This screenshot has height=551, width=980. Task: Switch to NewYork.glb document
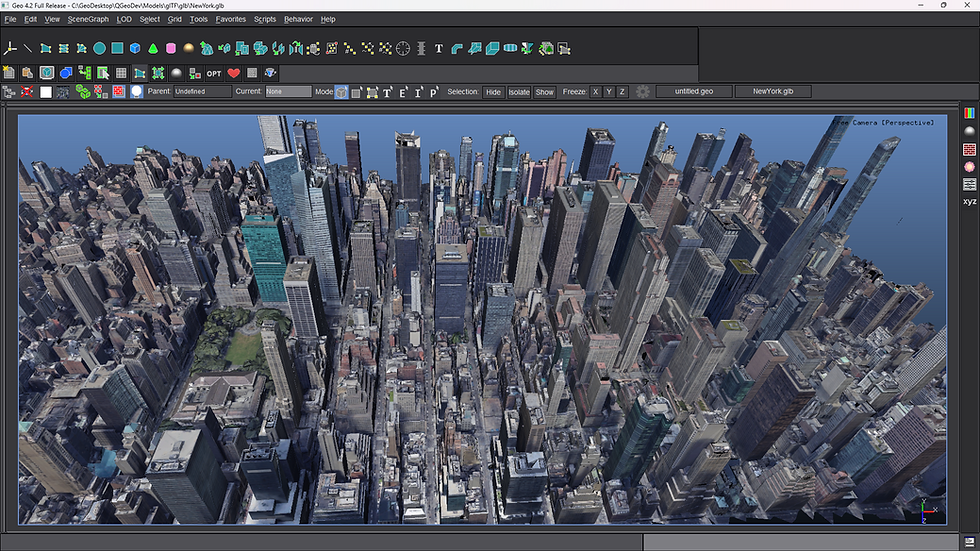[x=773, y=91]
